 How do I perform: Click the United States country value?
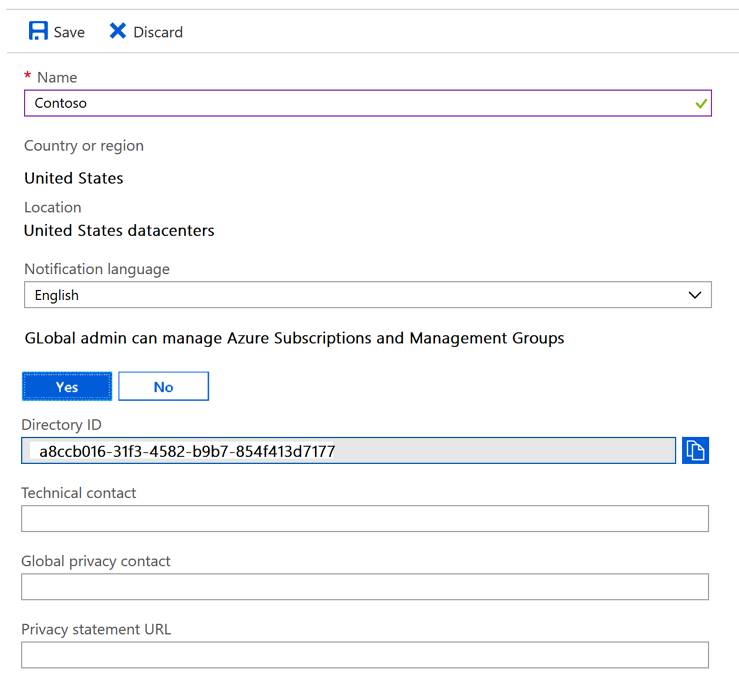pos(74,178)
